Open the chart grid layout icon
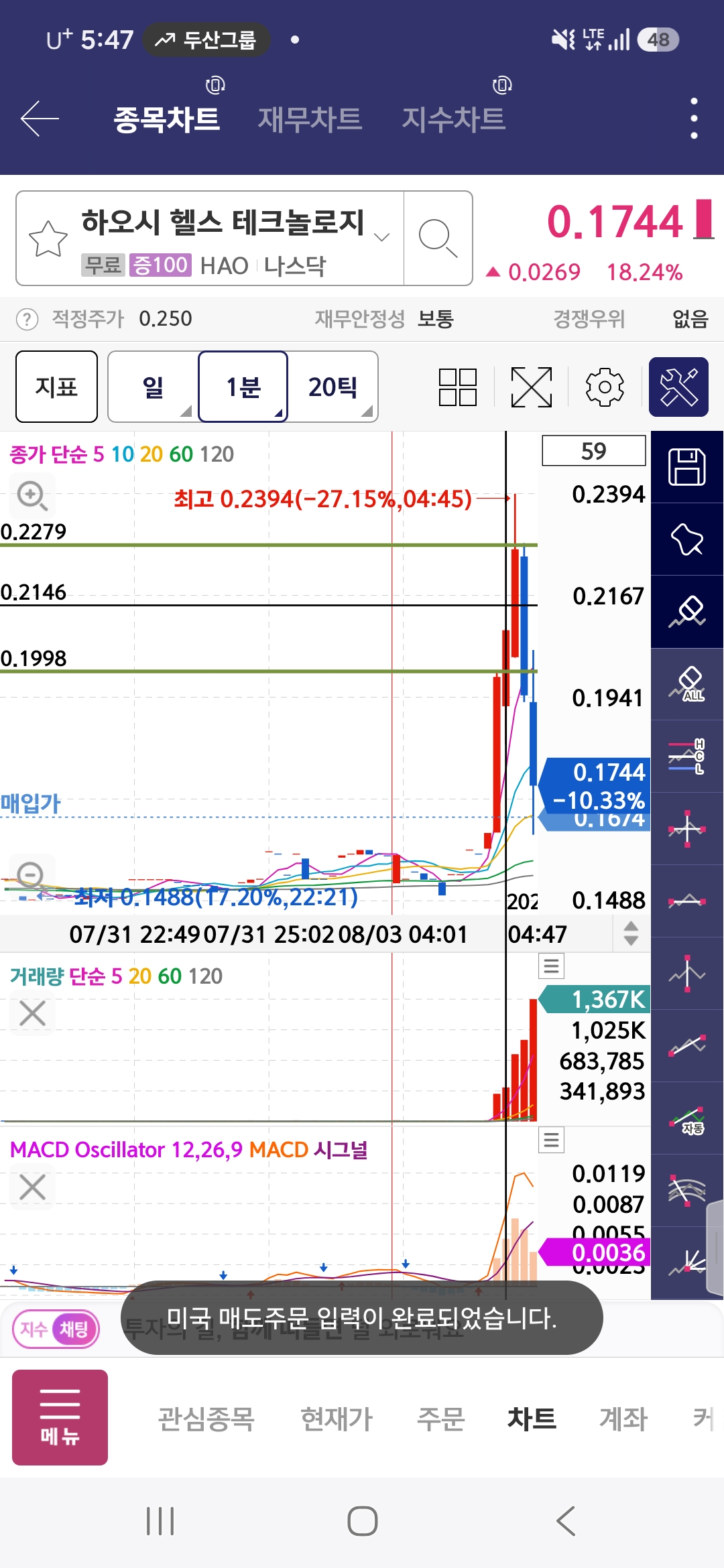Screen dimensions: 724x1568 [458, 387]
